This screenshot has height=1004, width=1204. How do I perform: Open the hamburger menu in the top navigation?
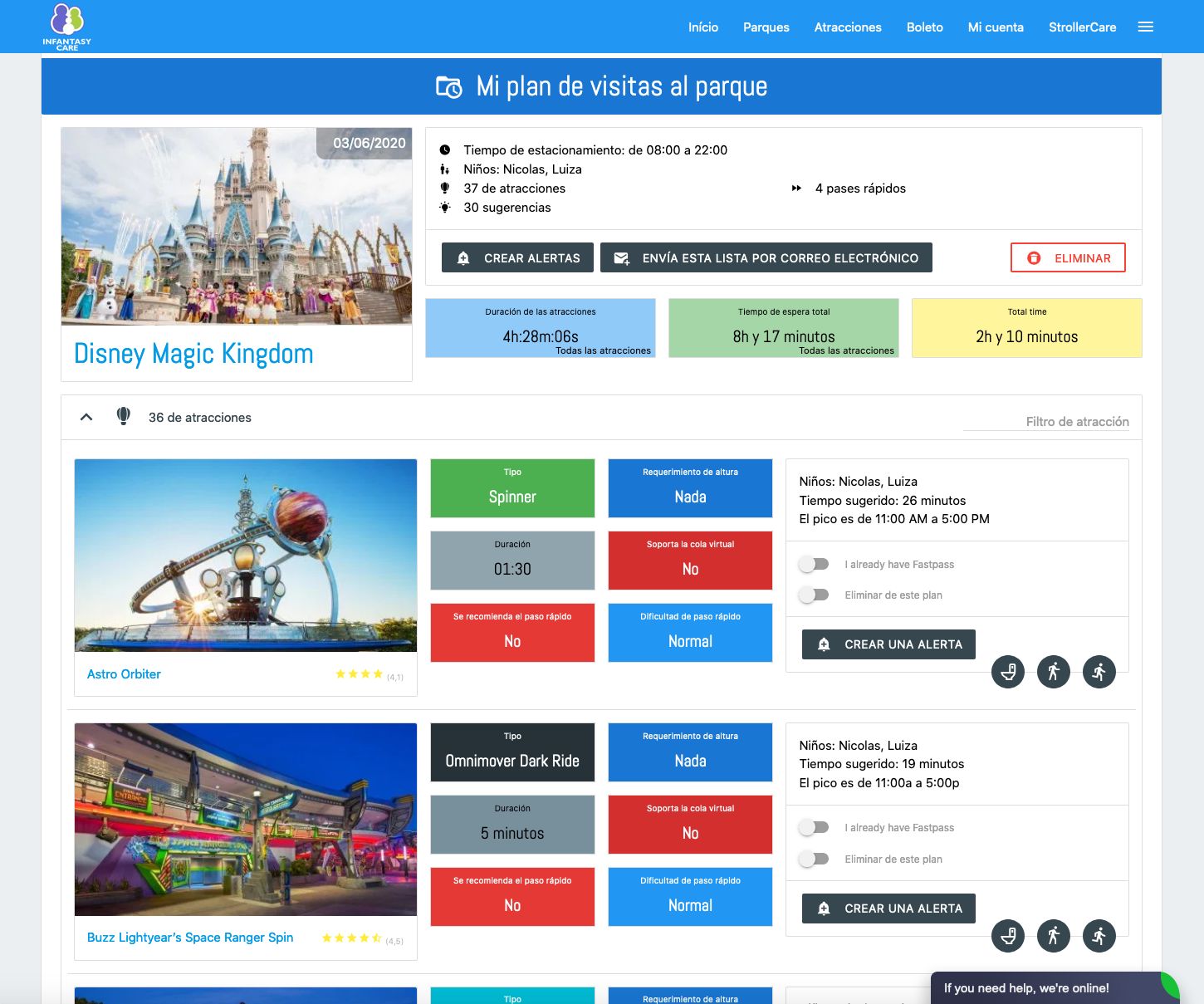[x=1146, y=27]
